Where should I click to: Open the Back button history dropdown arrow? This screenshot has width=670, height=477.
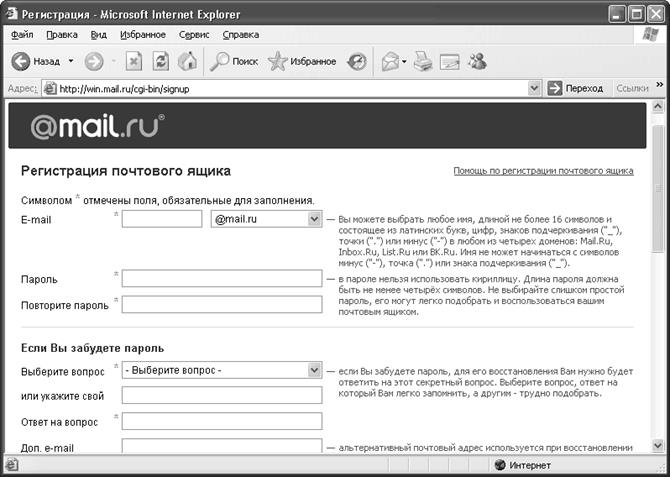pyautogui.click(x=71, y=61)
